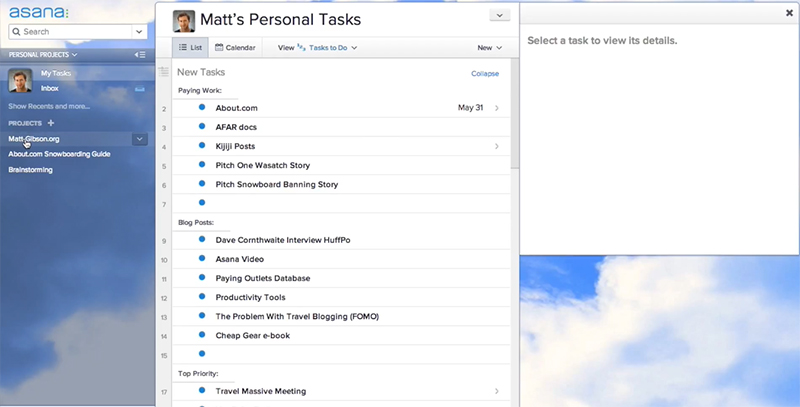The height and width of the screenshot is (407, 800).
Task: Open the New dropdown menu
Action: click(x=489, y=47)
